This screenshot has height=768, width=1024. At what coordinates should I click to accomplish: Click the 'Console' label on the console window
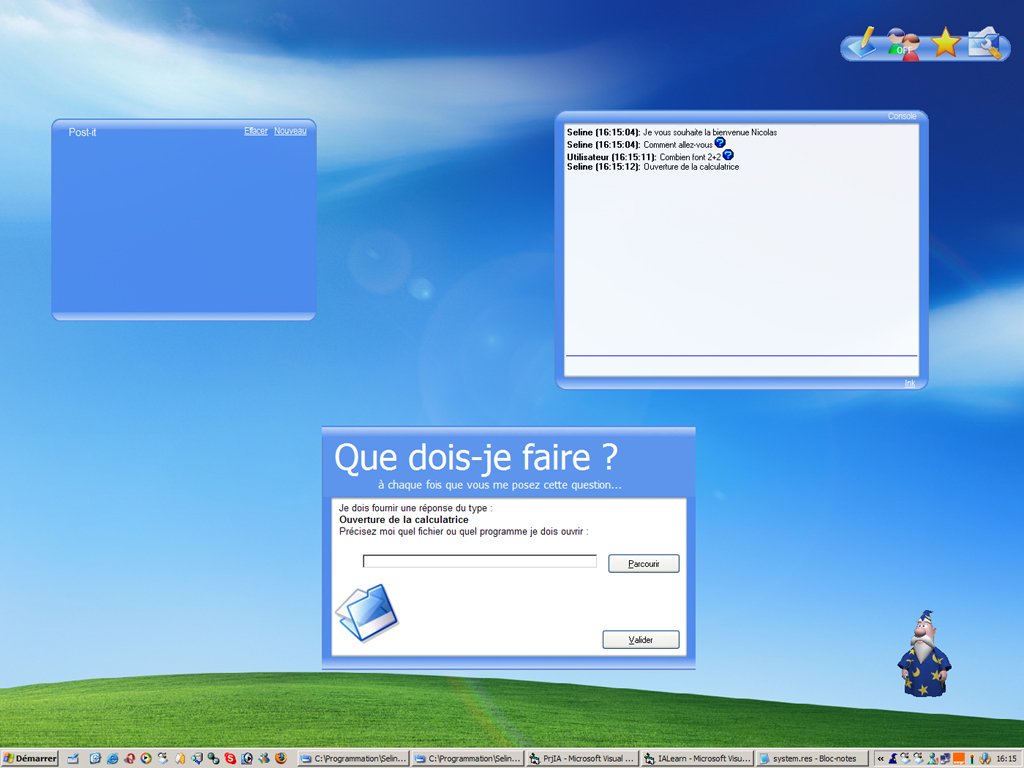(902, 116)
